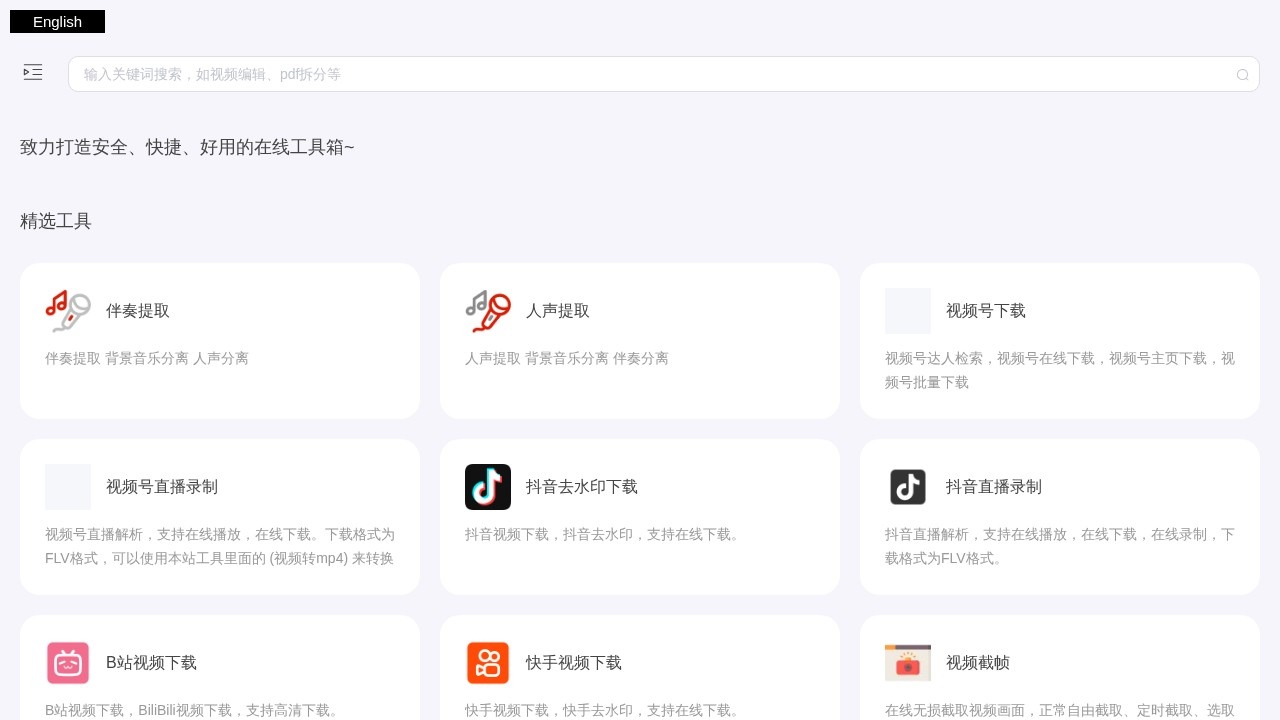This screenshot has height=720, width=1280.
Task: Open the 抖音直播录制 title link
Action: [x=994, y=487]
